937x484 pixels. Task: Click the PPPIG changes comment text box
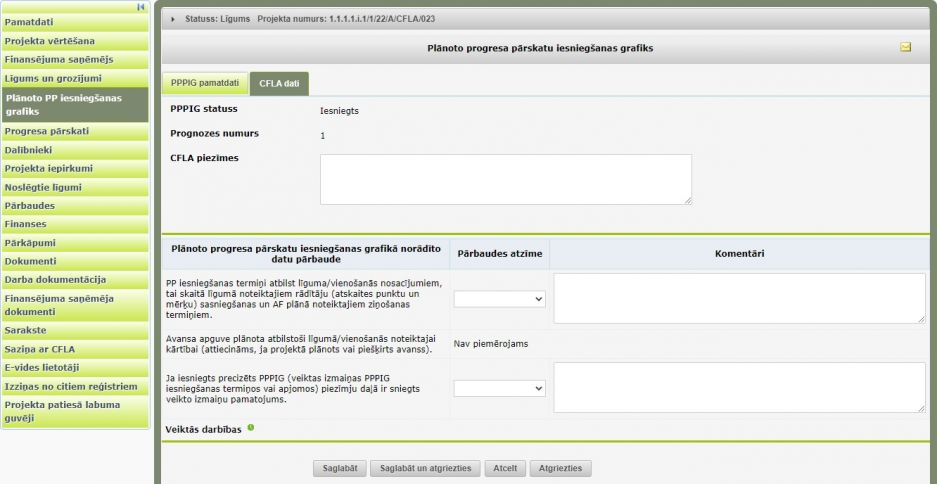[739, 387]
